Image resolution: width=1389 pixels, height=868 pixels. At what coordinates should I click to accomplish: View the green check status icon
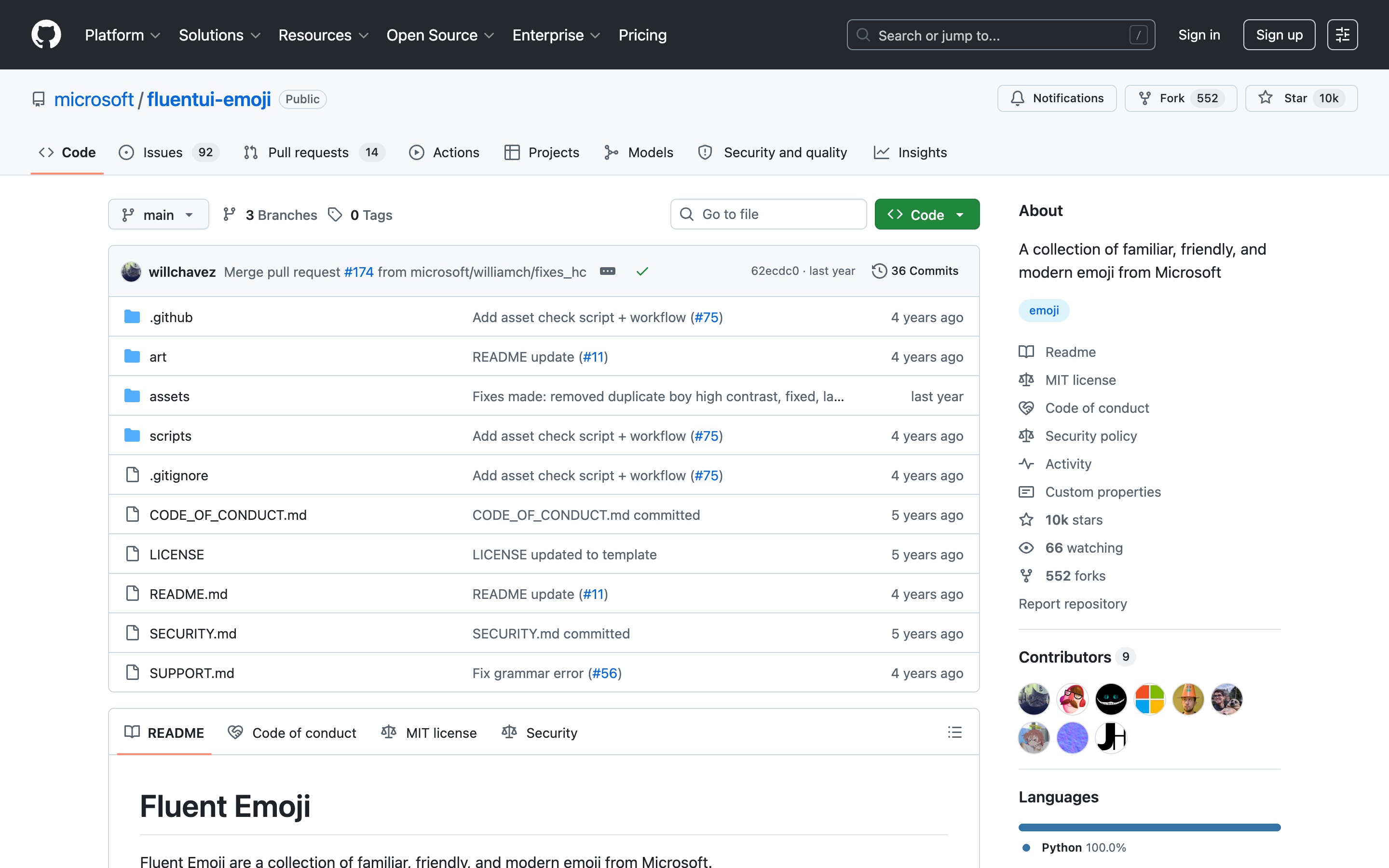pos(642,271)
